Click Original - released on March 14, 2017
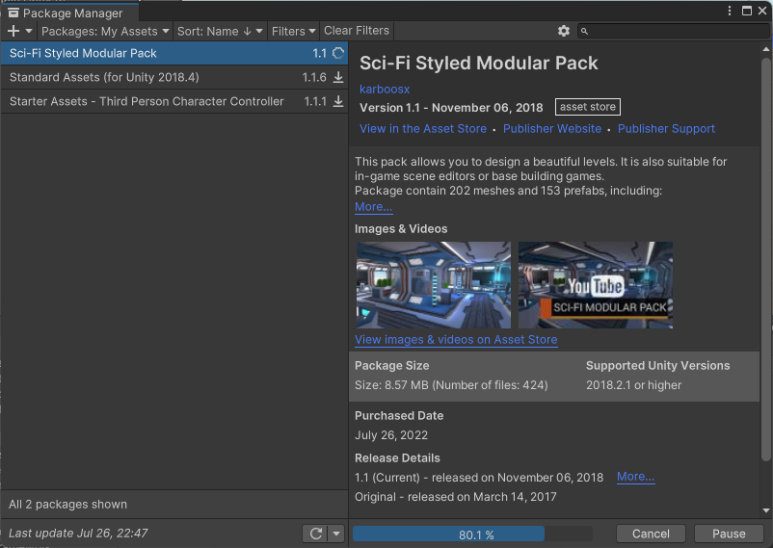Image resolution: width=773 pixels, height=548 pixels. (456, 497)
